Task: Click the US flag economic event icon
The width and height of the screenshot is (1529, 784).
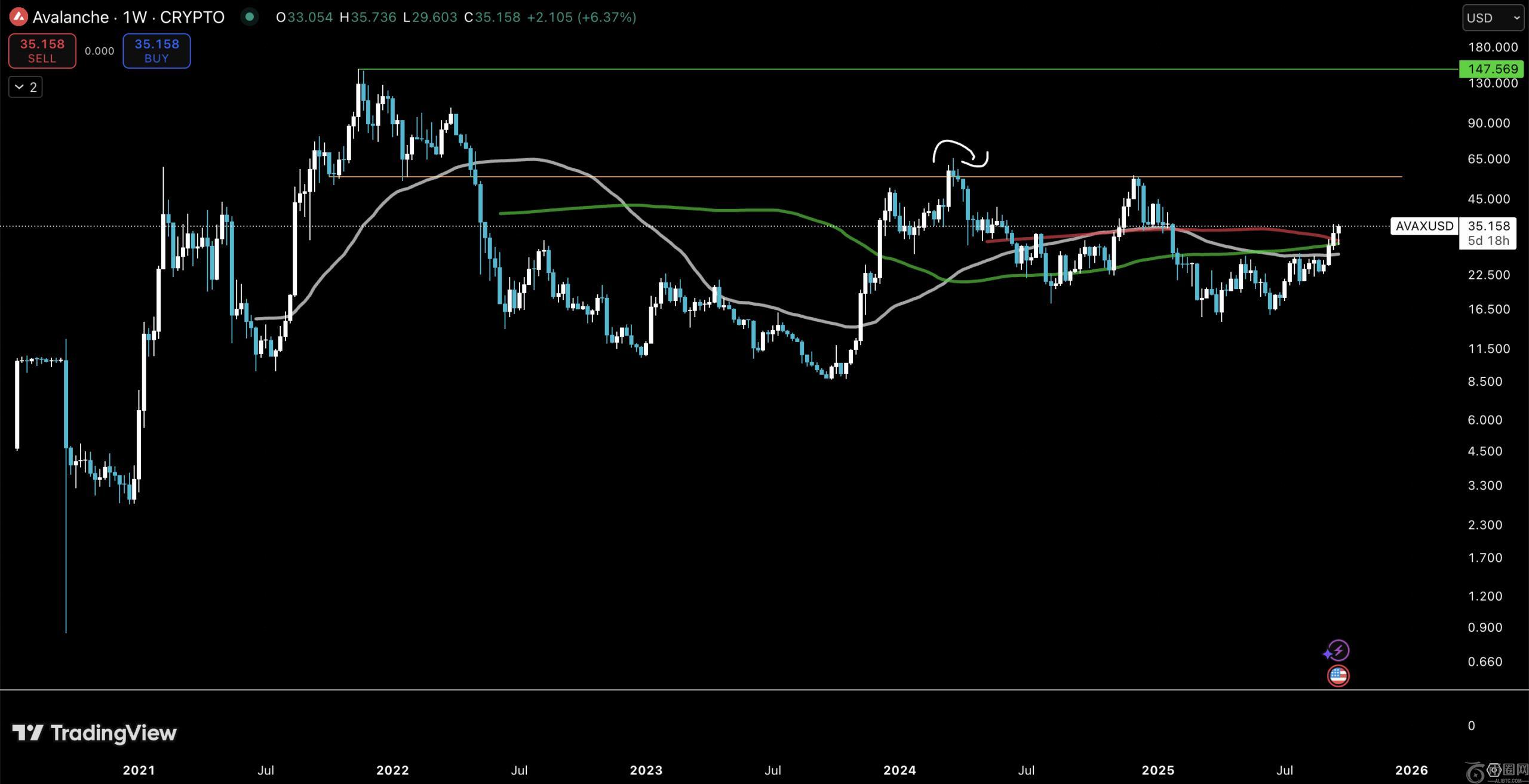Action: (x=1338, y=676)
